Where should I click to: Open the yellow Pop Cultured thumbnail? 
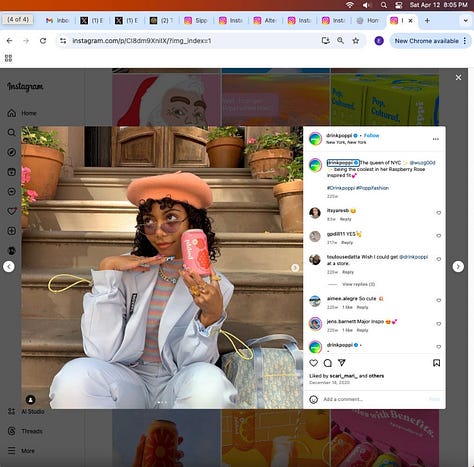[x=385, y=99]
